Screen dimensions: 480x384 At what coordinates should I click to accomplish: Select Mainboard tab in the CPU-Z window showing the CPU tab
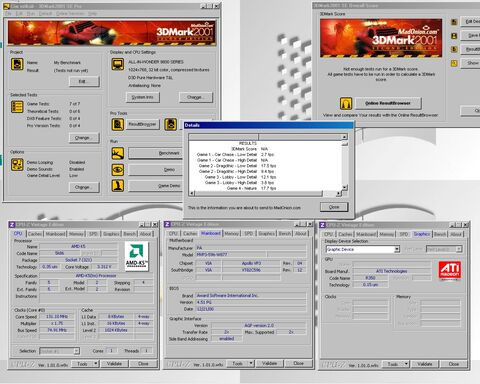pyautogui.click(x=55, y=234)
